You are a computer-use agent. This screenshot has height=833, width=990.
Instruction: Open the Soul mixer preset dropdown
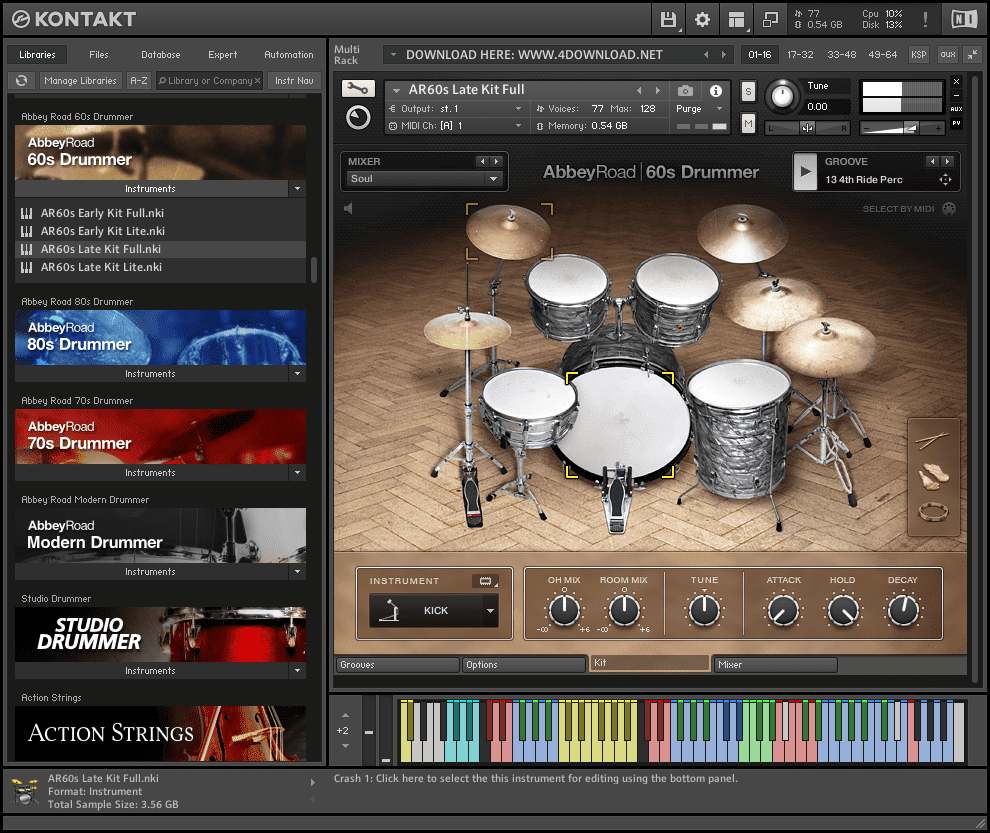[x=493, y=179]
